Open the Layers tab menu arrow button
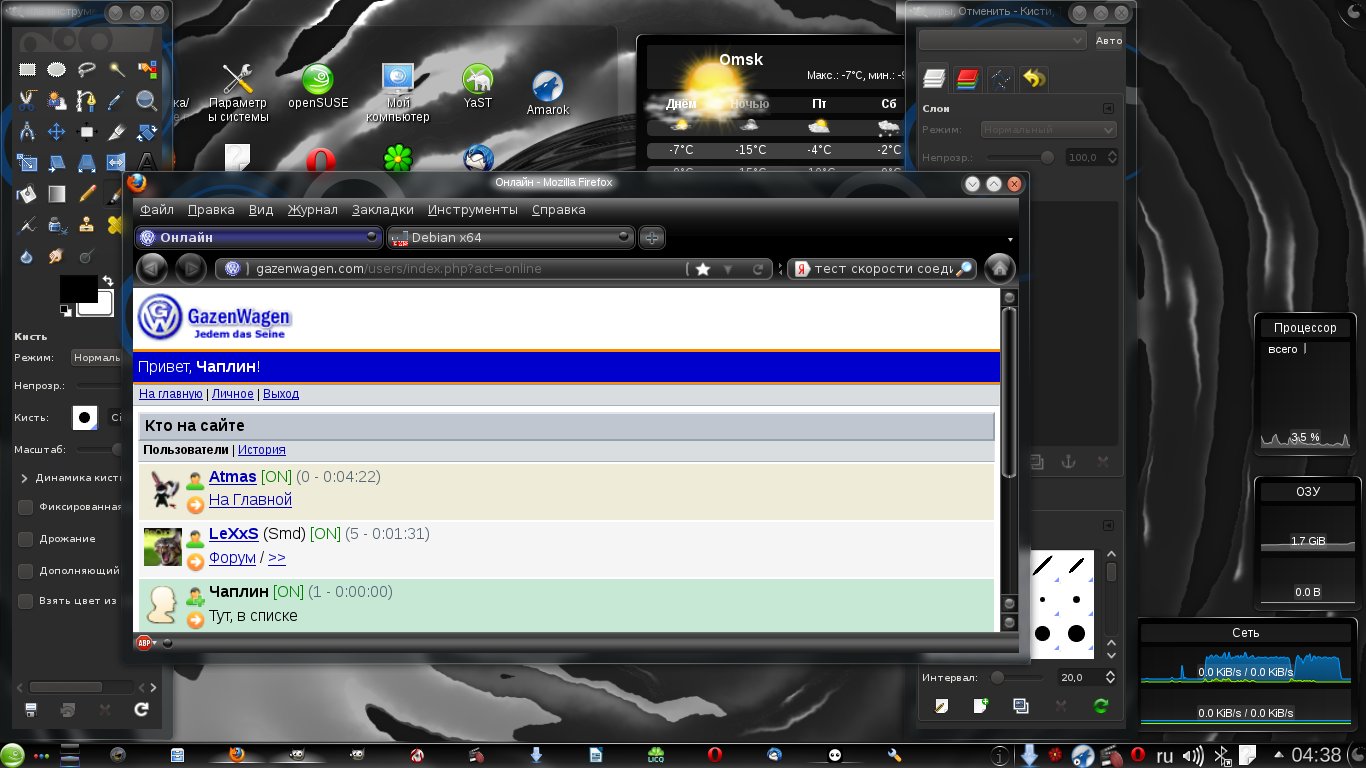This screenshot has width=1366, height=768. [x=1108, y=108]
